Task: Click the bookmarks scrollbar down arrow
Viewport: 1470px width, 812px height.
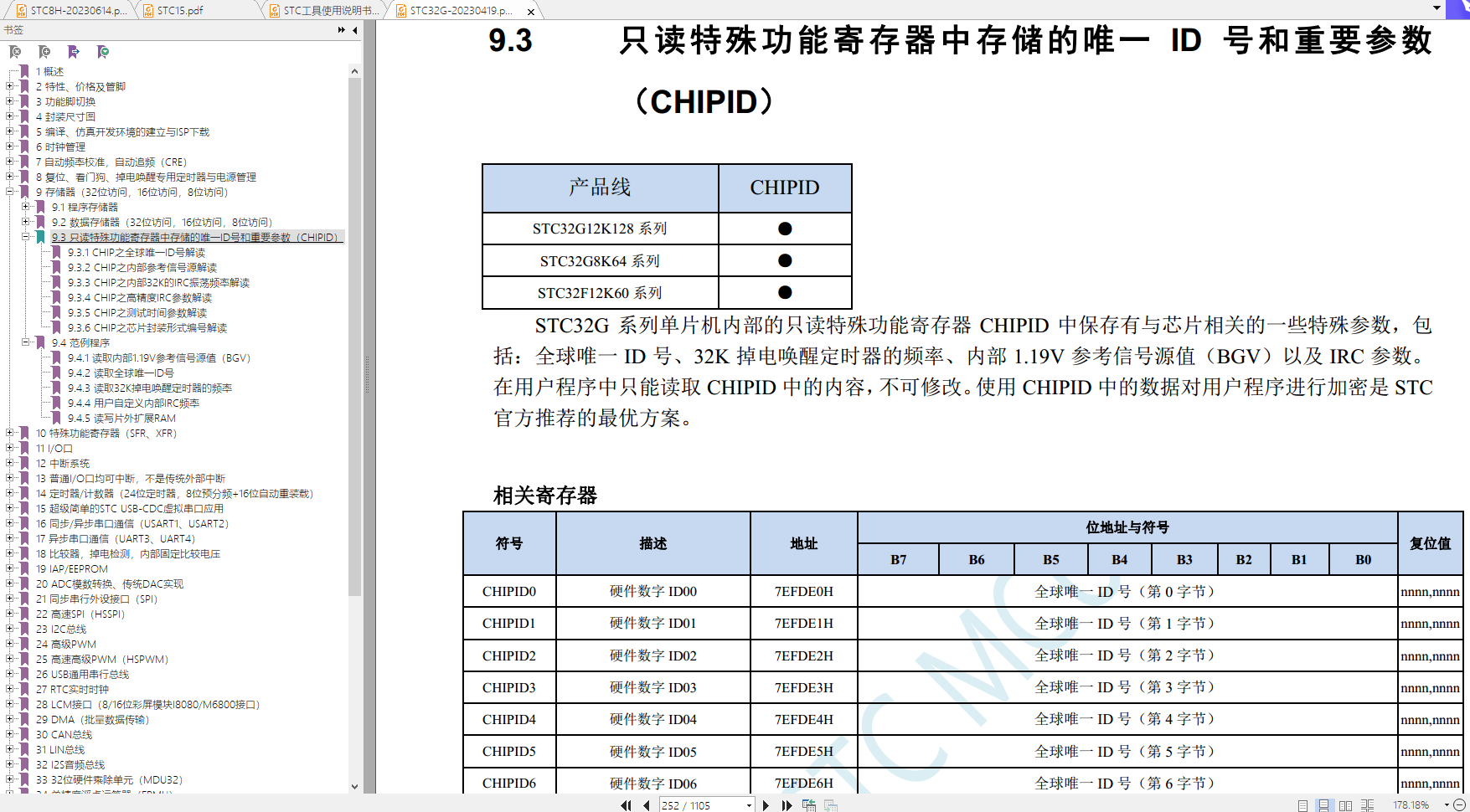Action: point(354,786)
